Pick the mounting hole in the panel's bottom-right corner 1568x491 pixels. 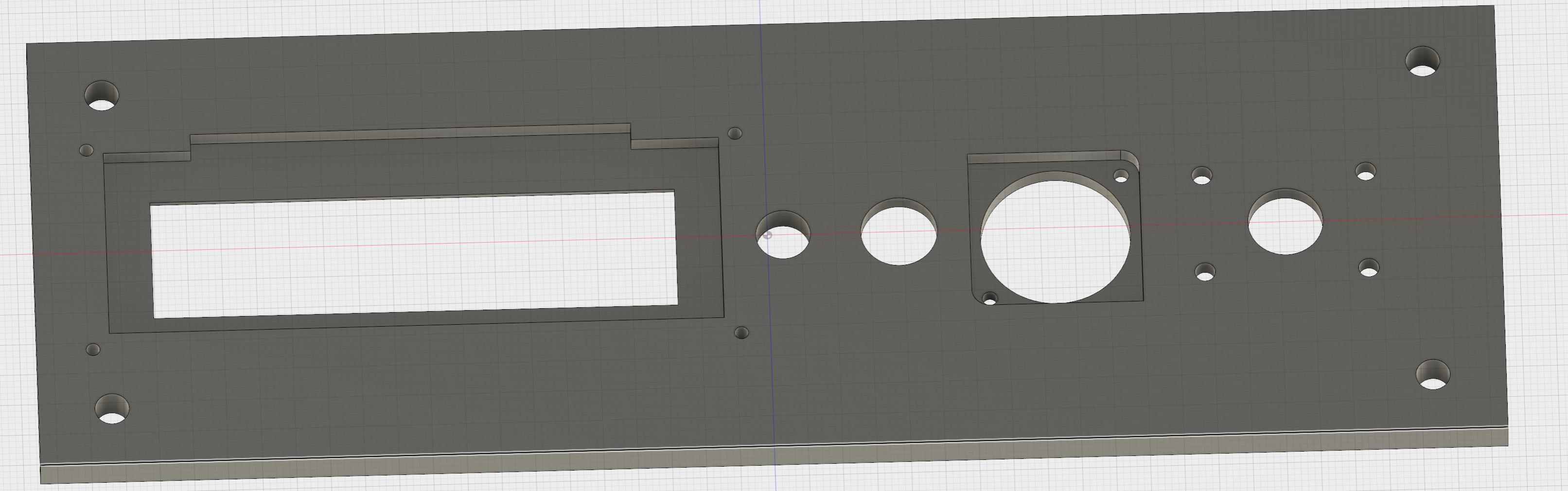[1433, 375]
